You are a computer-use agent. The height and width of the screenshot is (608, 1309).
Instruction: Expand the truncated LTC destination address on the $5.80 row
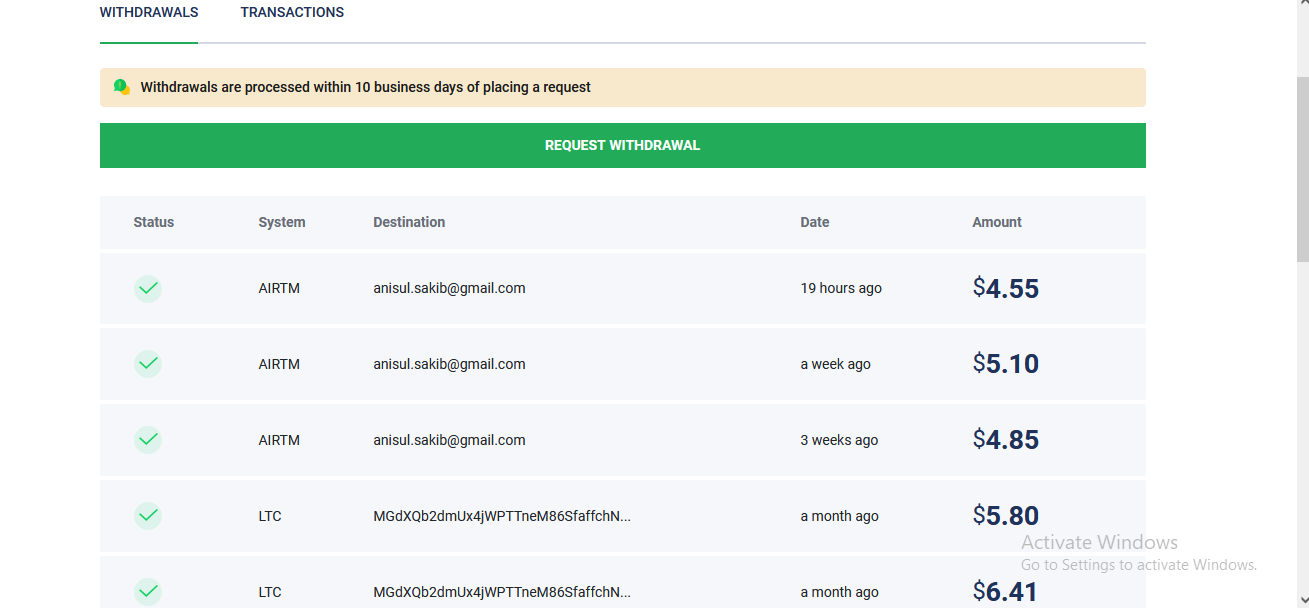(502, 516)
